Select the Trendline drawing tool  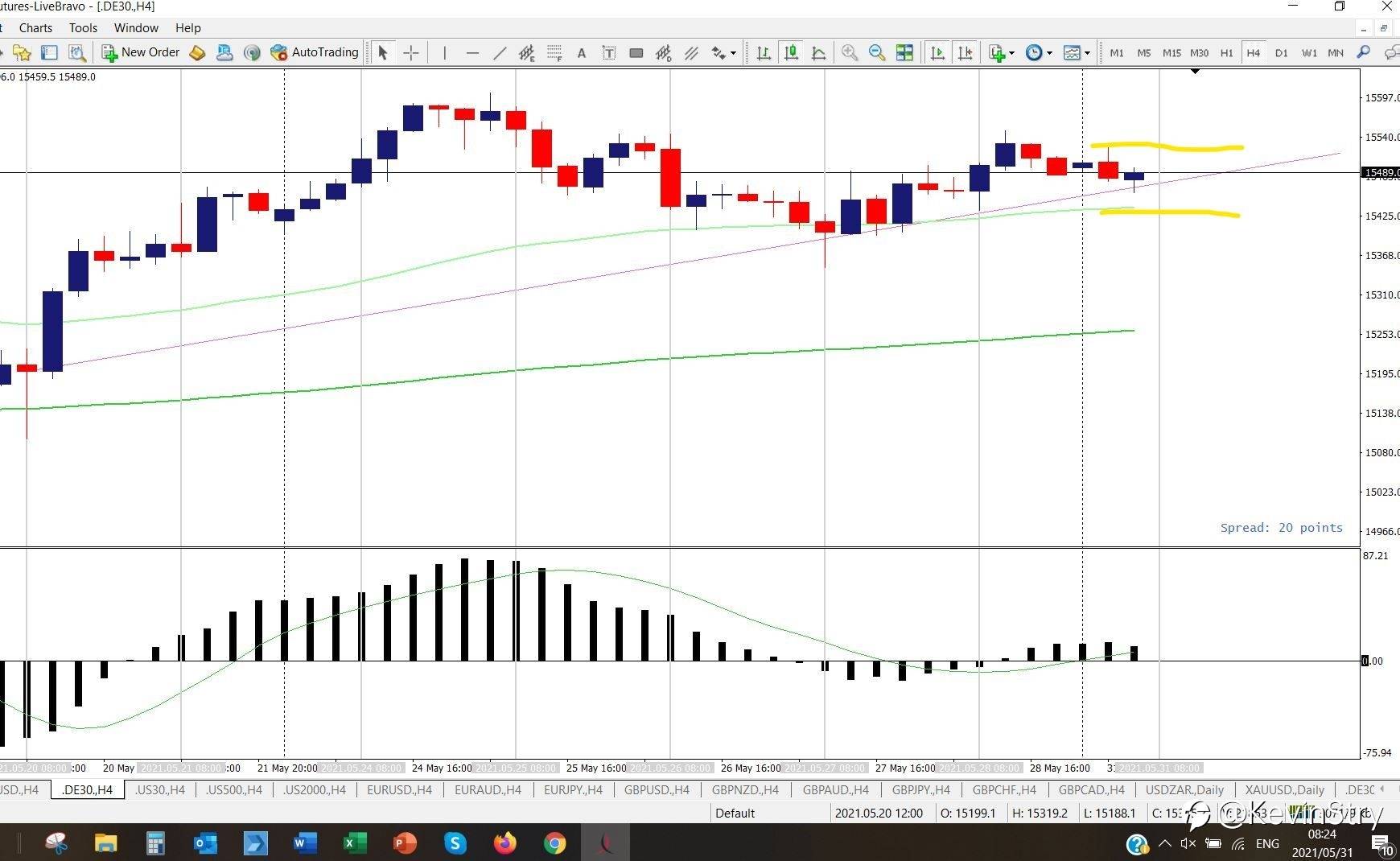500,53
